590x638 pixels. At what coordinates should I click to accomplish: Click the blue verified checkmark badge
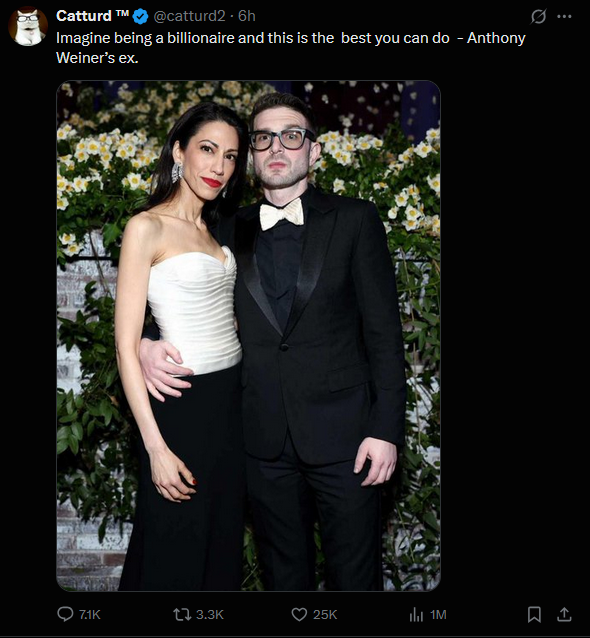pos(140,16)
